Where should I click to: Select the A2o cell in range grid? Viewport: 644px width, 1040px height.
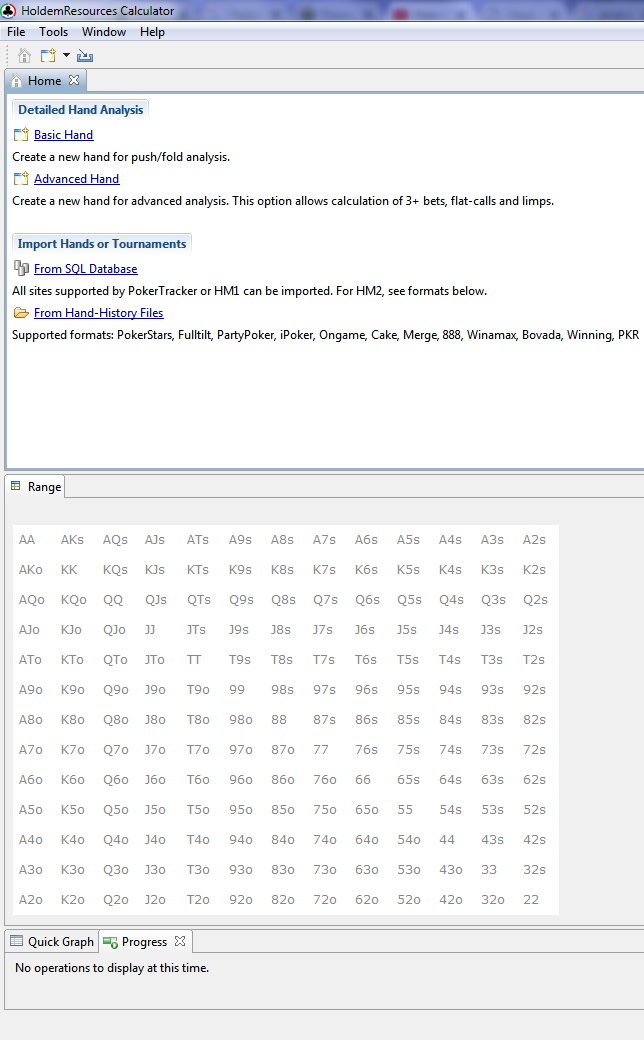(31, 900)
